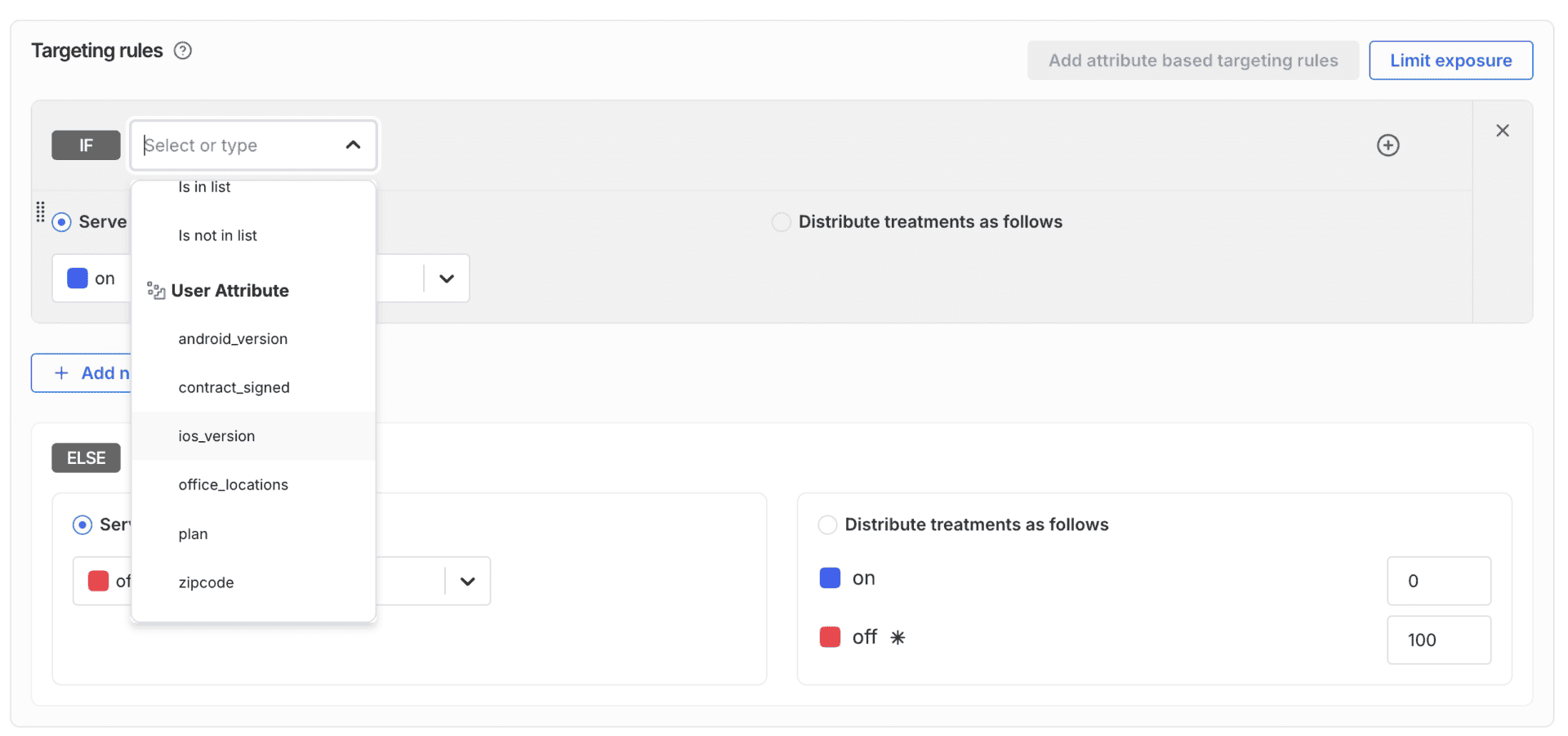1568x736 pixels.
Task: Grab the drag handle beside the IF rule
Action: tap(40, 212)
